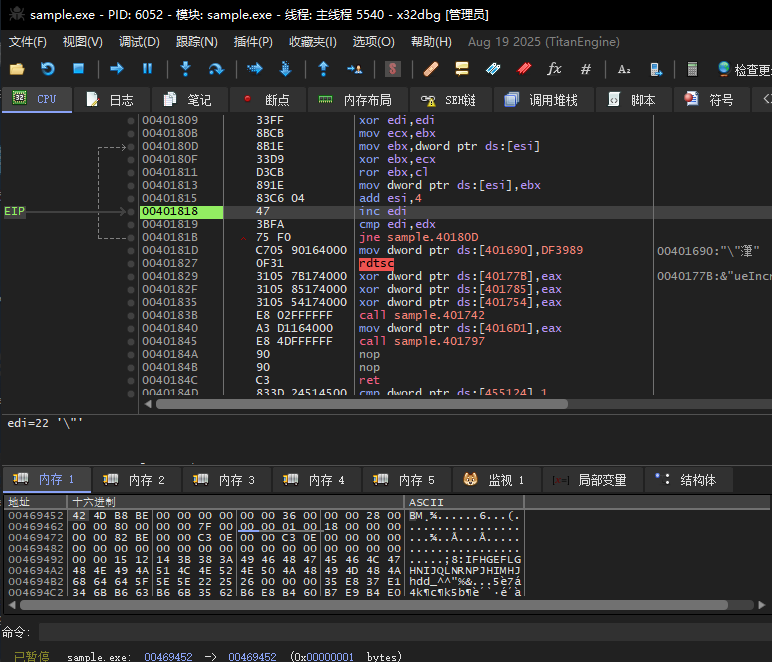
Task: Open the SEH链 tab
Action: 450,100
